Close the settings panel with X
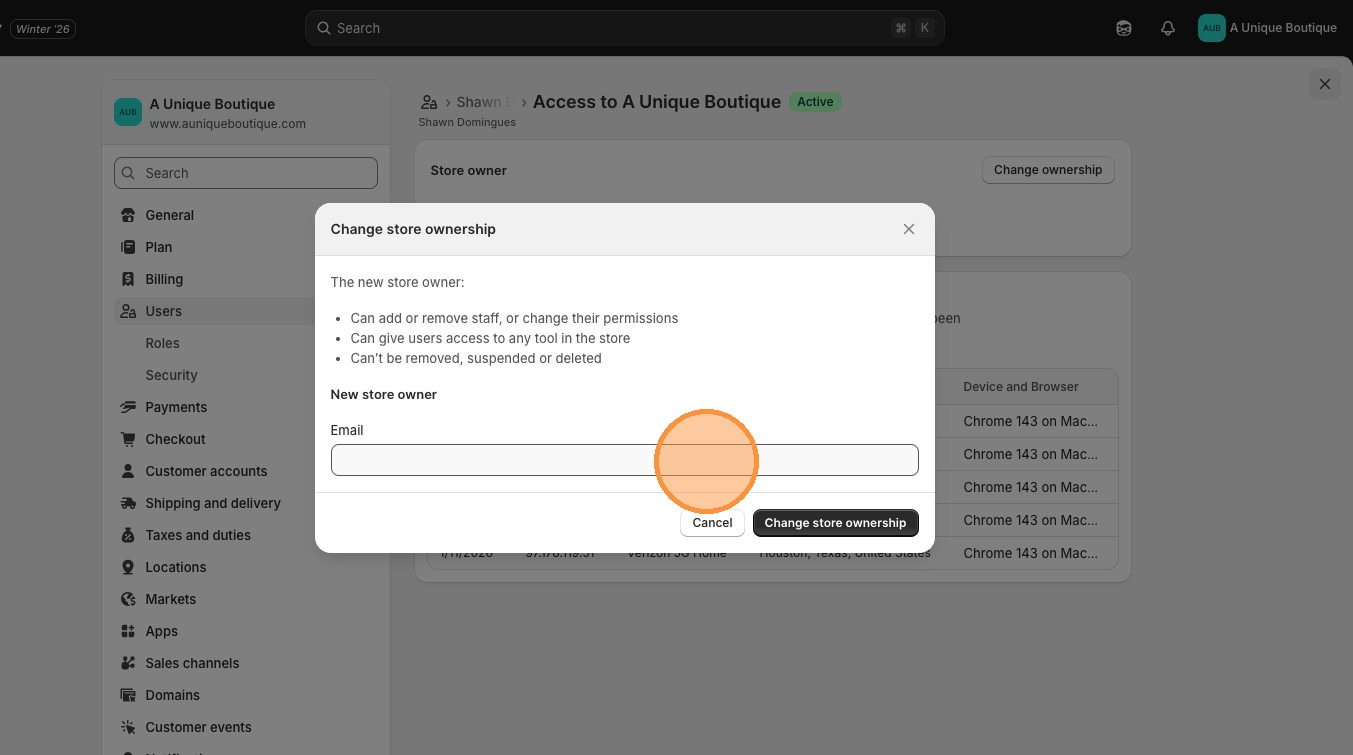Viewport: 1353px width, 755px height. 1325,84
